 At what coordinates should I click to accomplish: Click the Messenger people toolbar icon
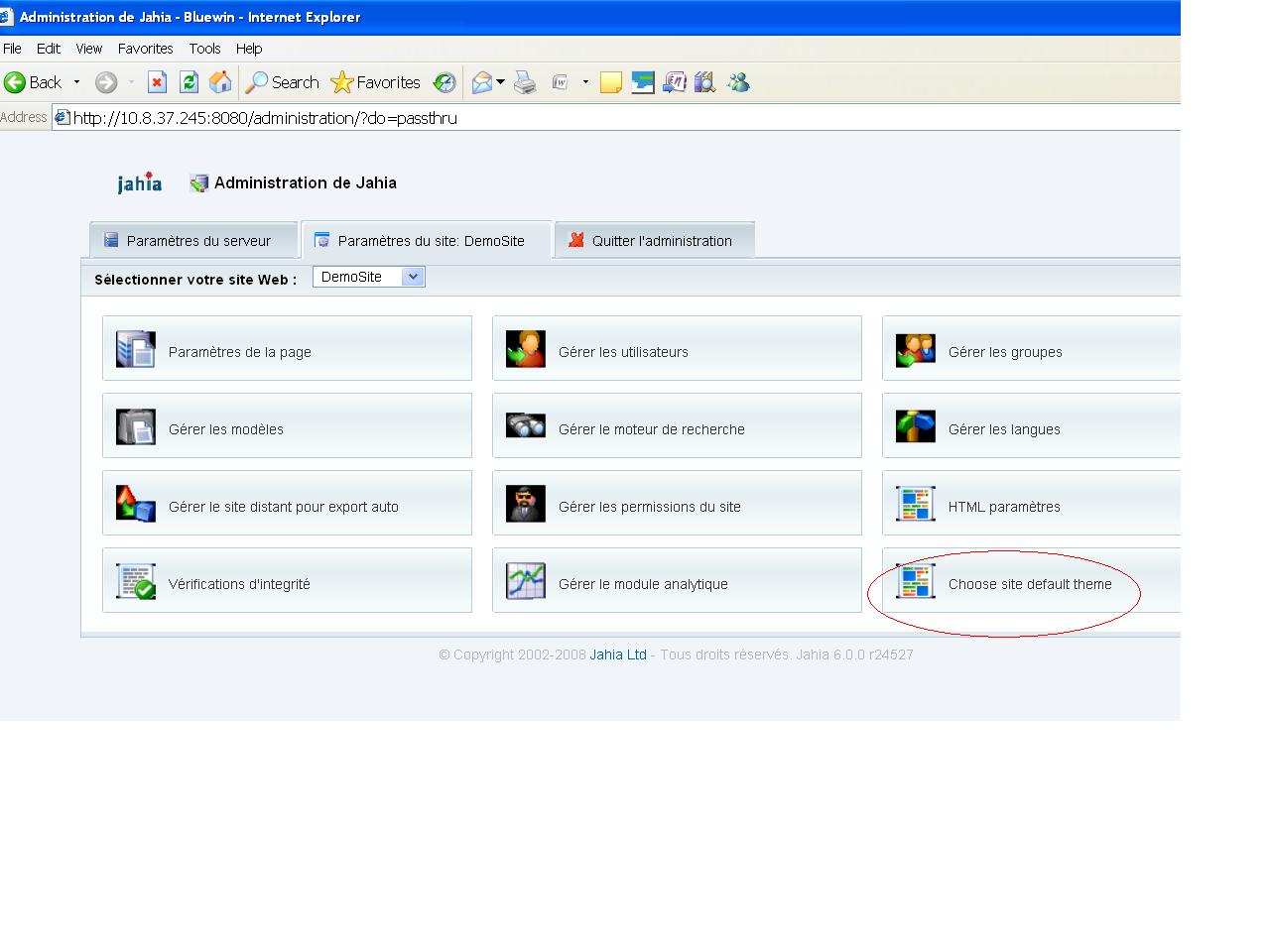[x=738, y=82]
